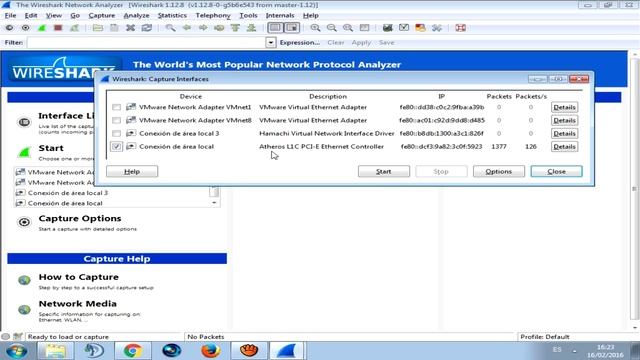Check the Conexión de área local 3 checkbox

(117, 133)
